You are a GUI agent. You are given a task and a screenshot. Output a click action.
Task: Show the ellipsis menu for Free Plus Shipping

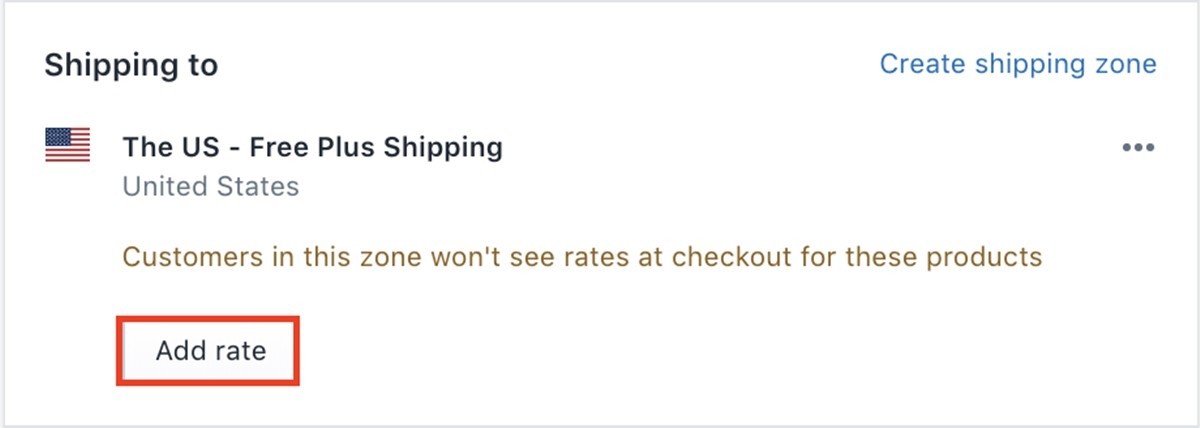[1138, 148]
